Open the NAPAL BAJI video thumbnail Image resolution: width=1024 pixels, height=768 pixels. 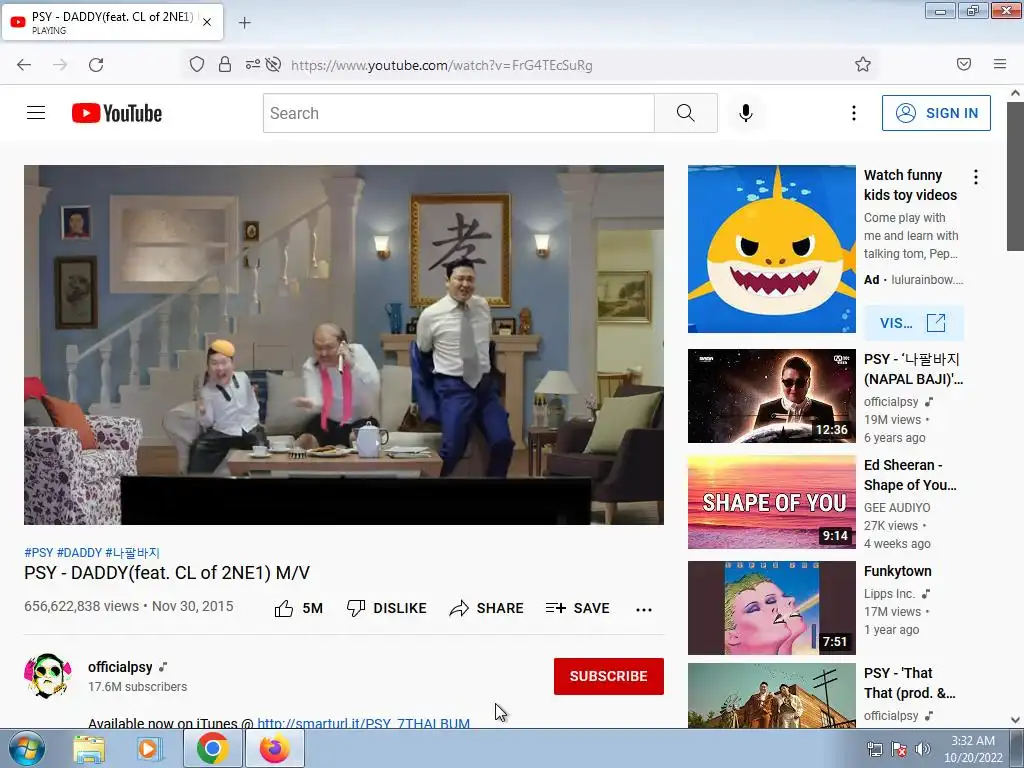click(x=771, y=396)
